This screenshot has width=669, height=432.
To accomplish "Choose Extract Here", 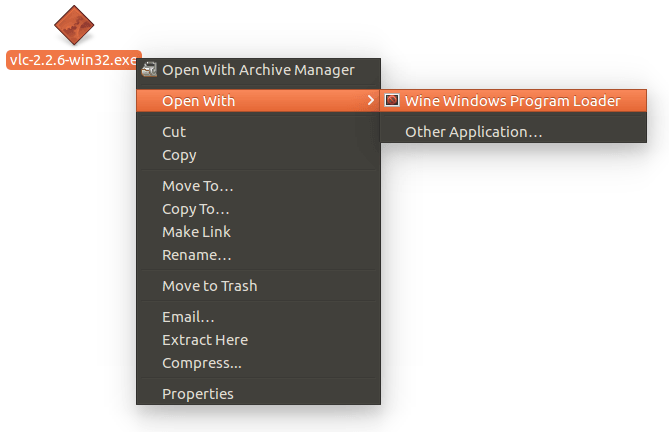I will [x=258, y=340].
